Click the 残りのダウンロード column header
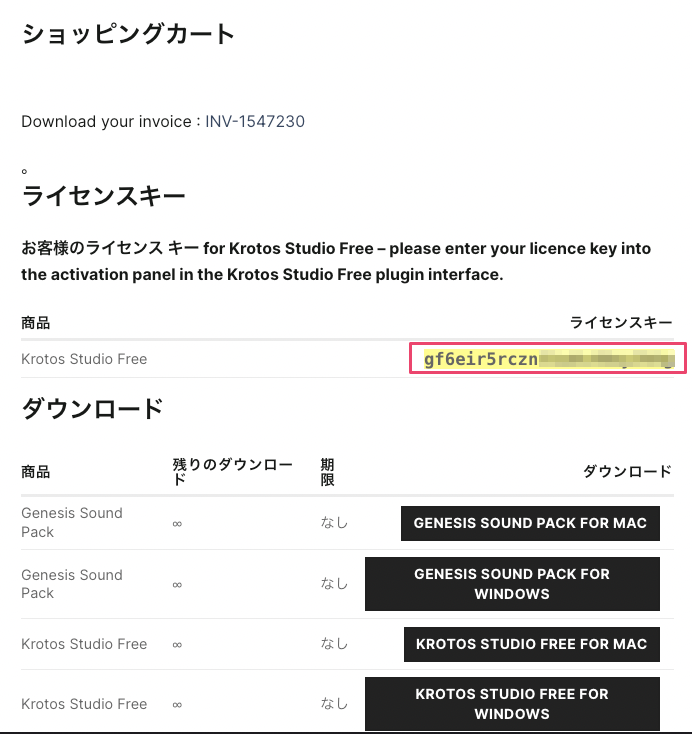This screenshot has height=734, width=692. click(x=232, y=471)
